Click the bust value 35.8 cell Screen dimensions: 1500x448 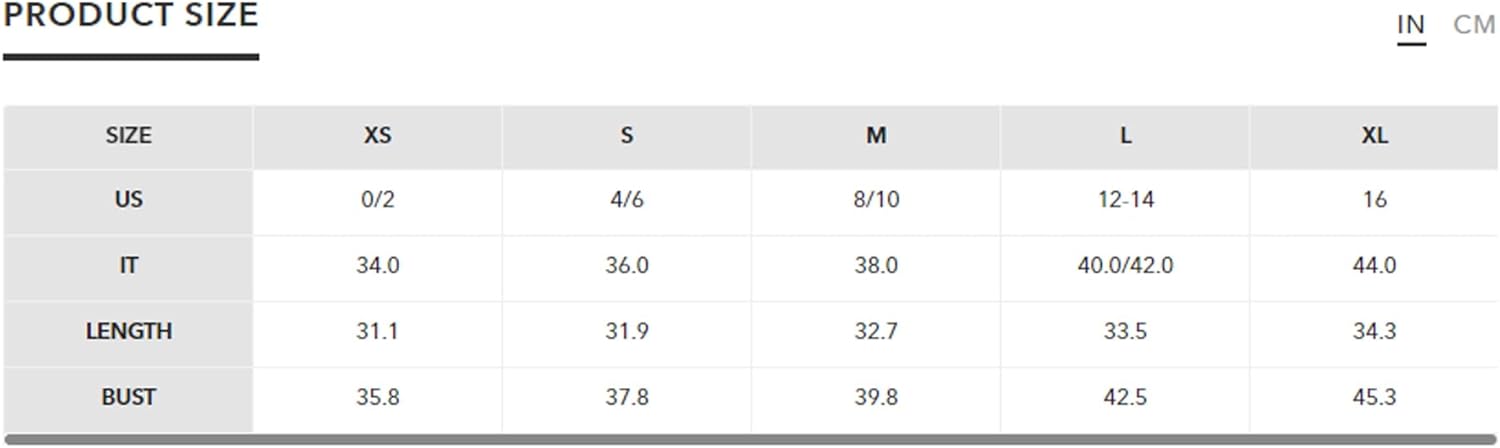click(377, 398)
